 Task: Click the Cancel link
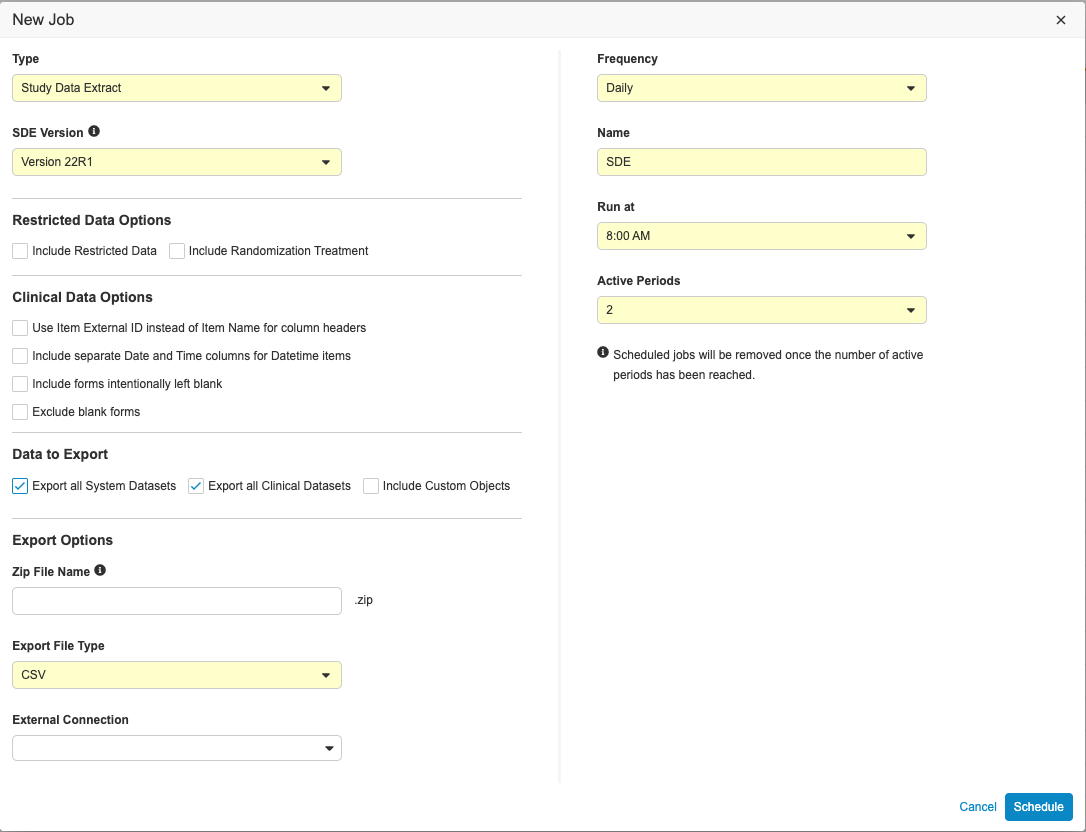(977, 807)
